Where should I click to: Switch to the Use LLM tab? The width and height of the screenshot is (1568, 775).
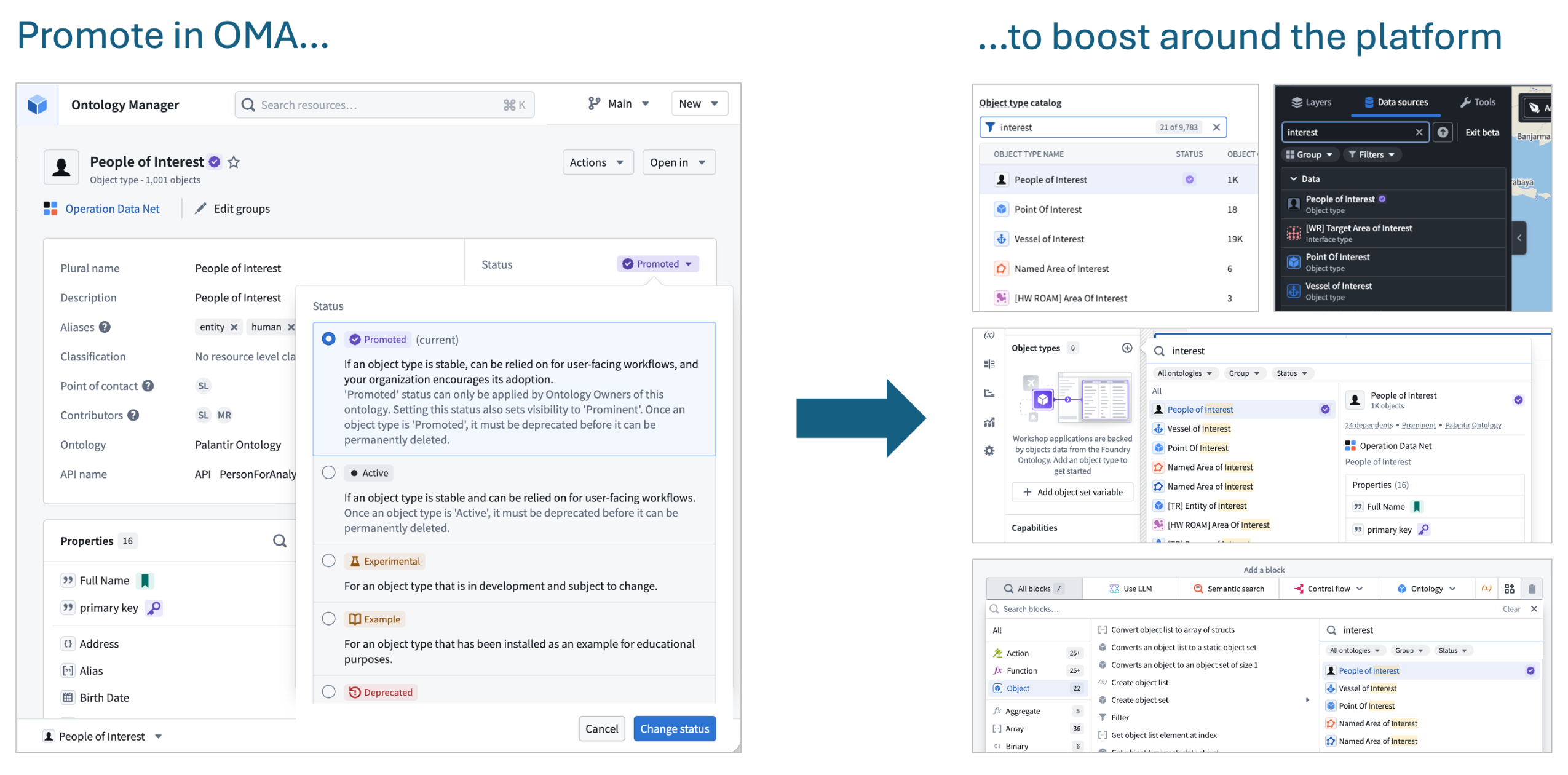click(1130, 588)
